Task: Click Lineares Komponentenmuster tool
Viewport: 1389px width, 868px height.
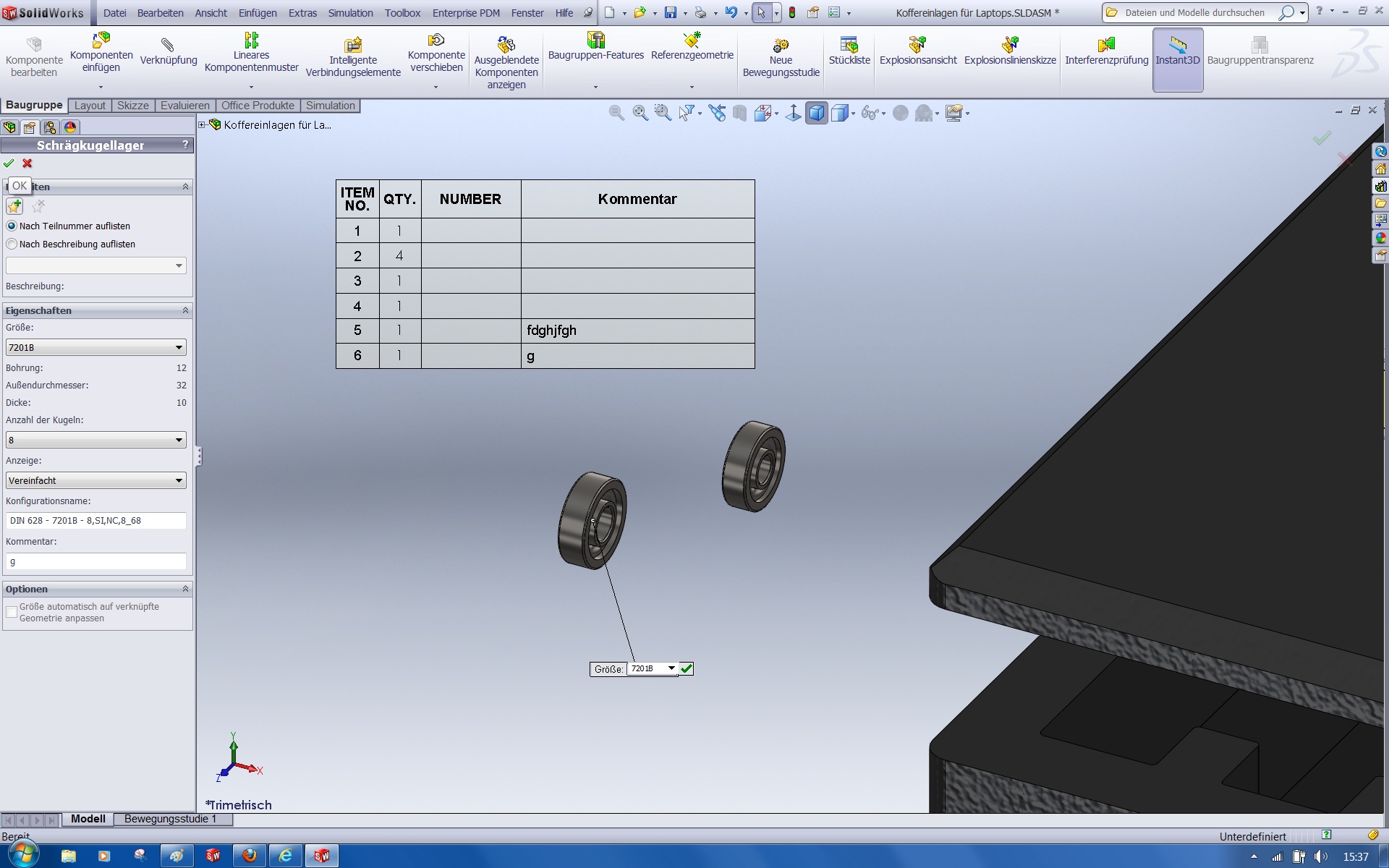Action: (x=251, y=53)
